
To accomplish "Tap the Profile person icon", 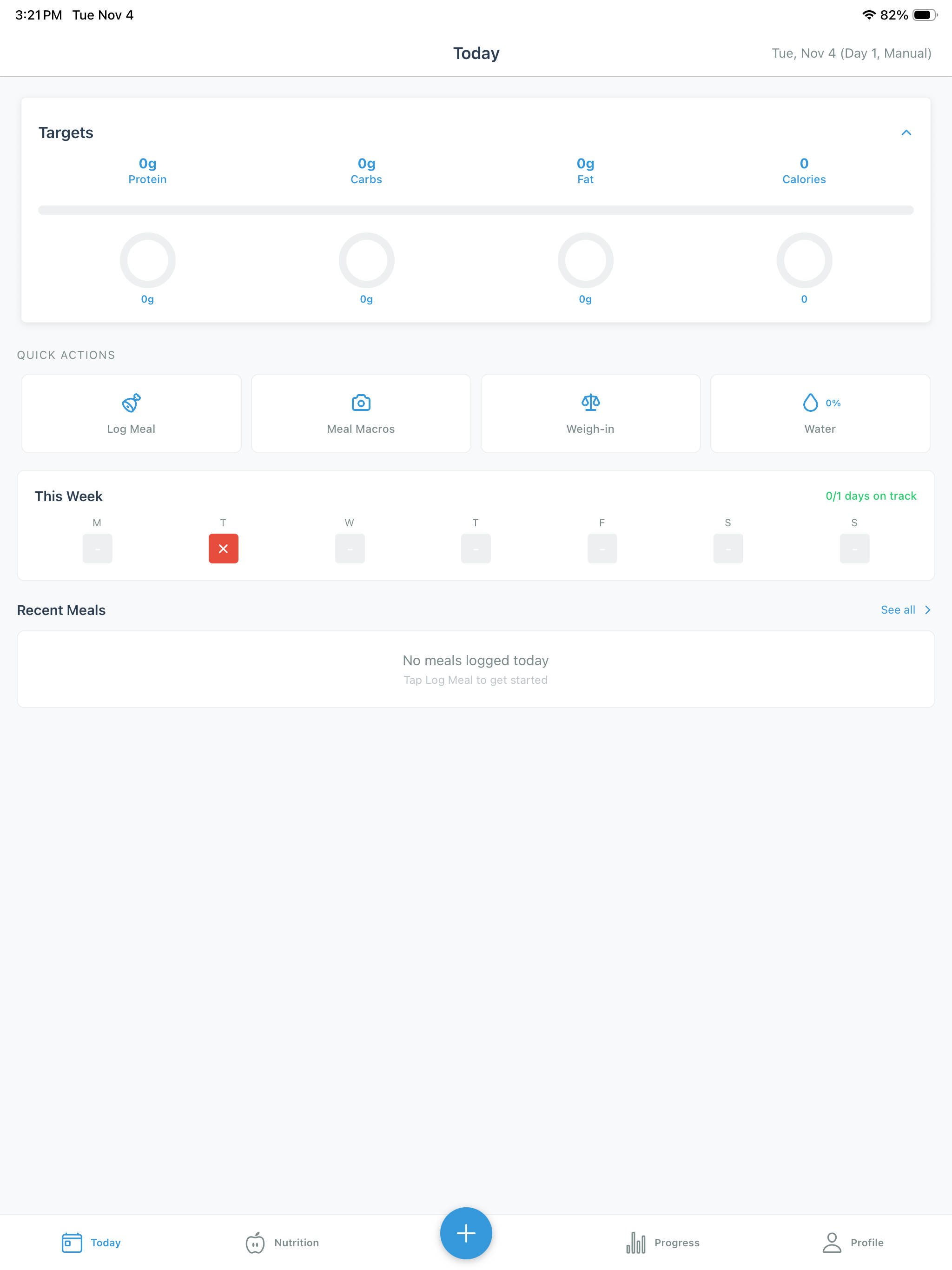I will tap(832, 1243).
